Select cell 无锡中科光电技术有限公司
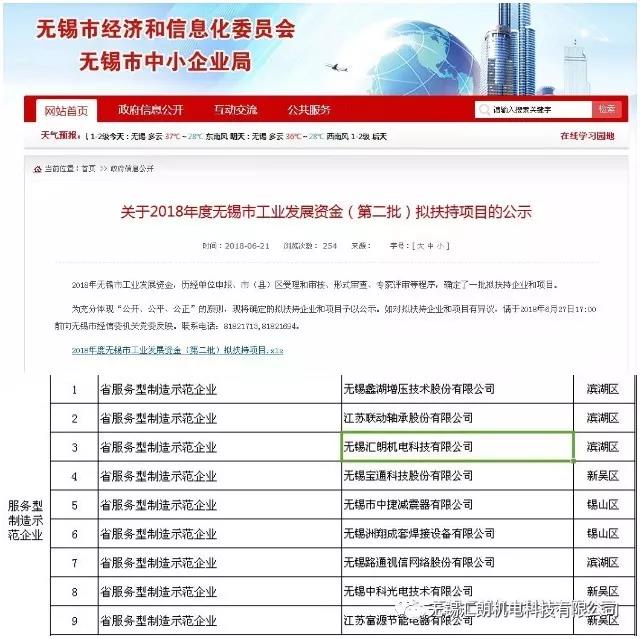 coord(457,591)
